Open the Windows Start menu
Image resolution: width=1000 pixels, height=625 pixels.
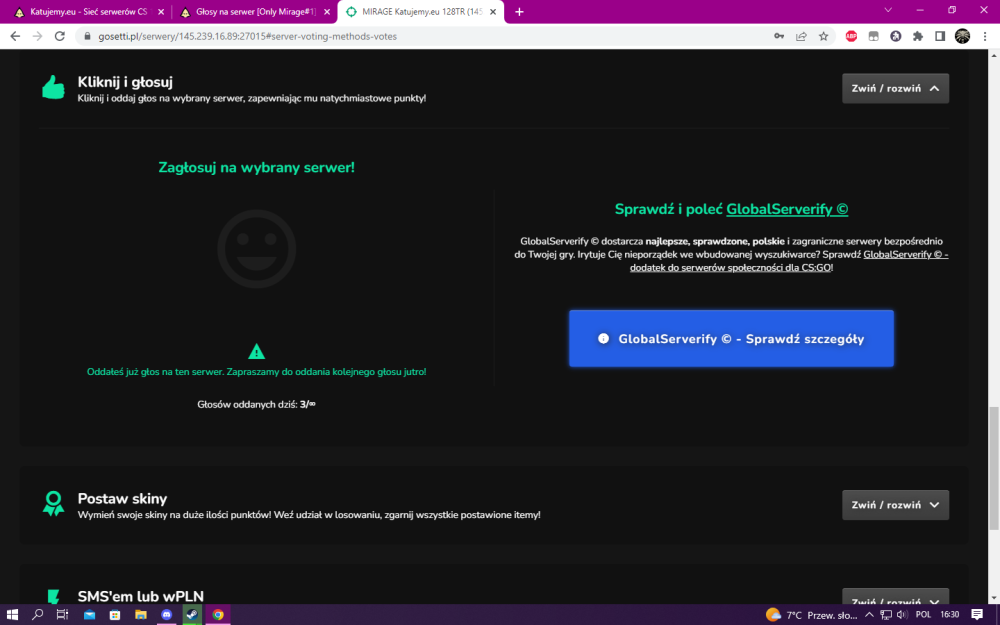(12, 615)
